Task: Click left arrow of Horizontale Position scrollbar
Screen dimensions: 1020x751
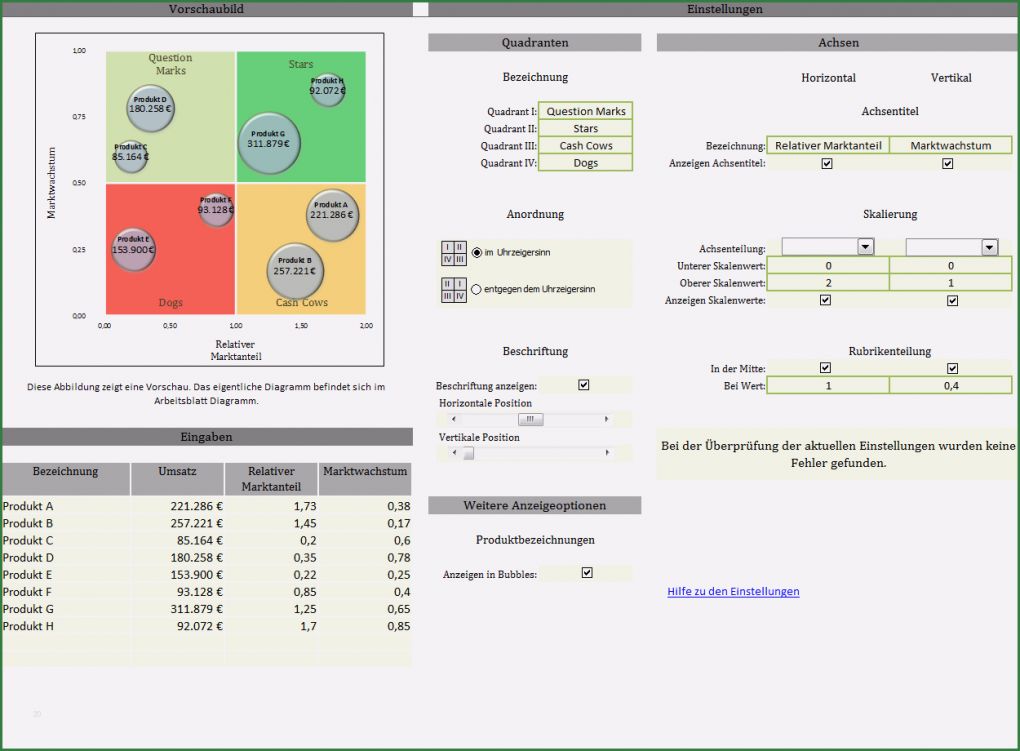Action: coord(454,420)
